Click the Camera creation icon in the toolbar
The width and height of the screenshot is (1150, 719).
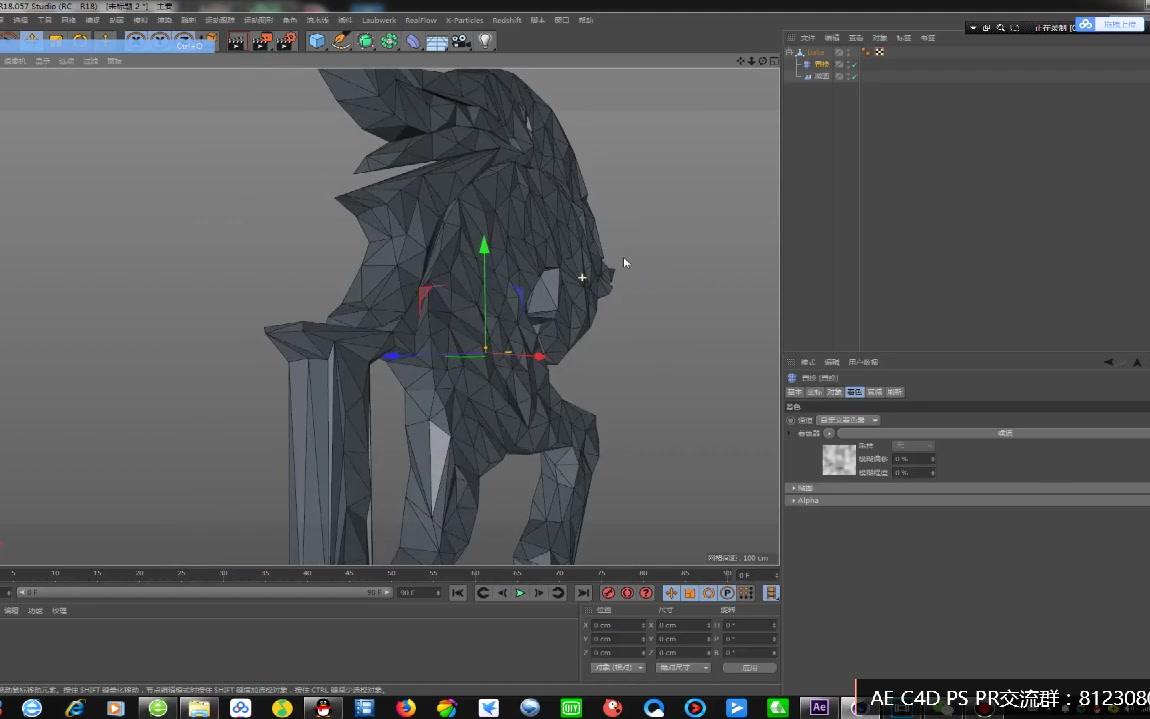tap(460, 41)
